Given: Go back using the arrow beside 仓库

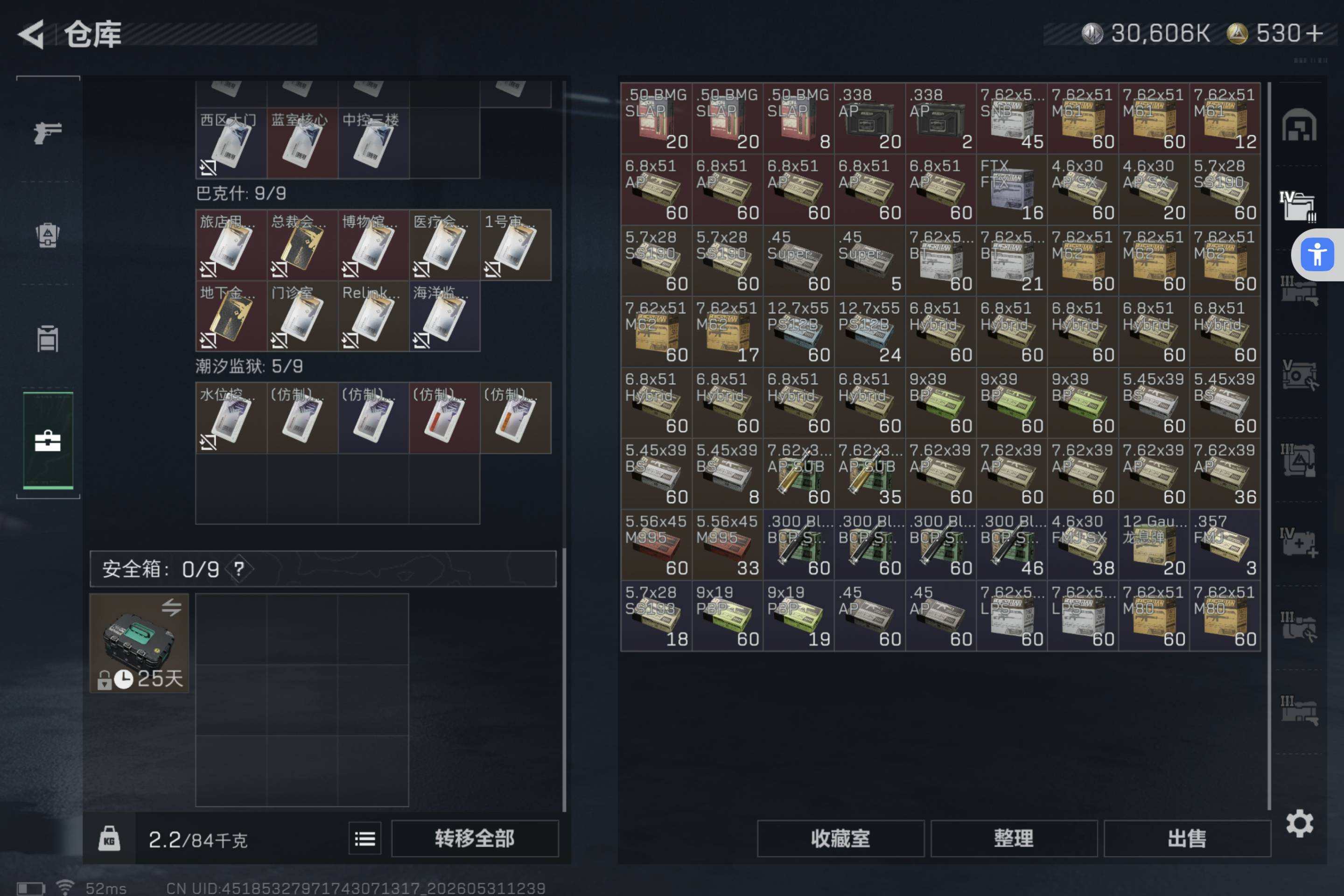Looking at the screenshot, I should (x=31, y=34).
